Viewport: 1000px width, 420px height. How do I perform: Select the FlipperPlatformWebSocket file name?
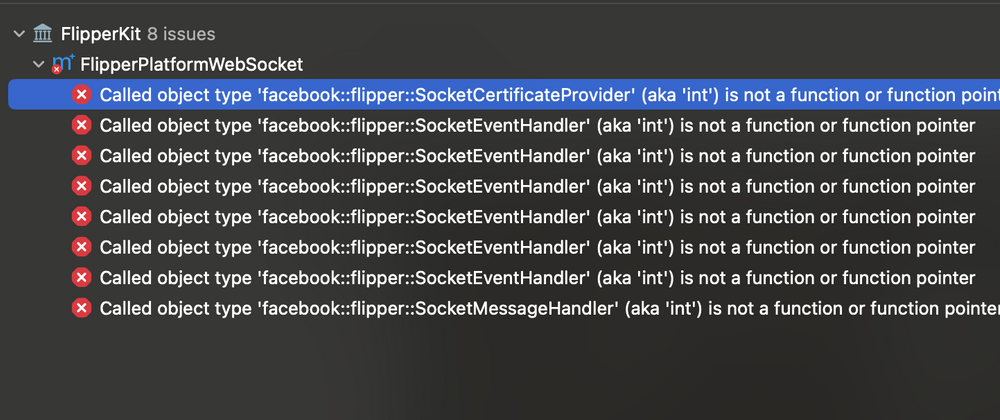point(191,64)
